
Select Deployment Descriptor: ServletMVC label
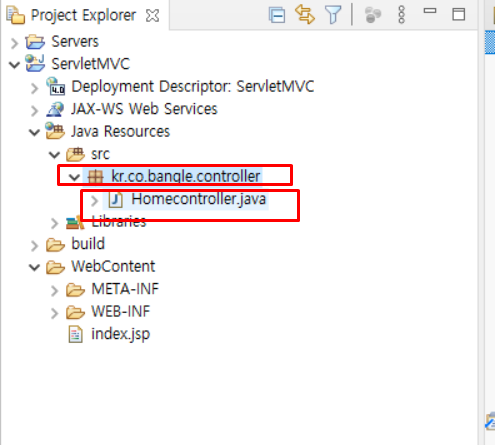coord(193,87)
